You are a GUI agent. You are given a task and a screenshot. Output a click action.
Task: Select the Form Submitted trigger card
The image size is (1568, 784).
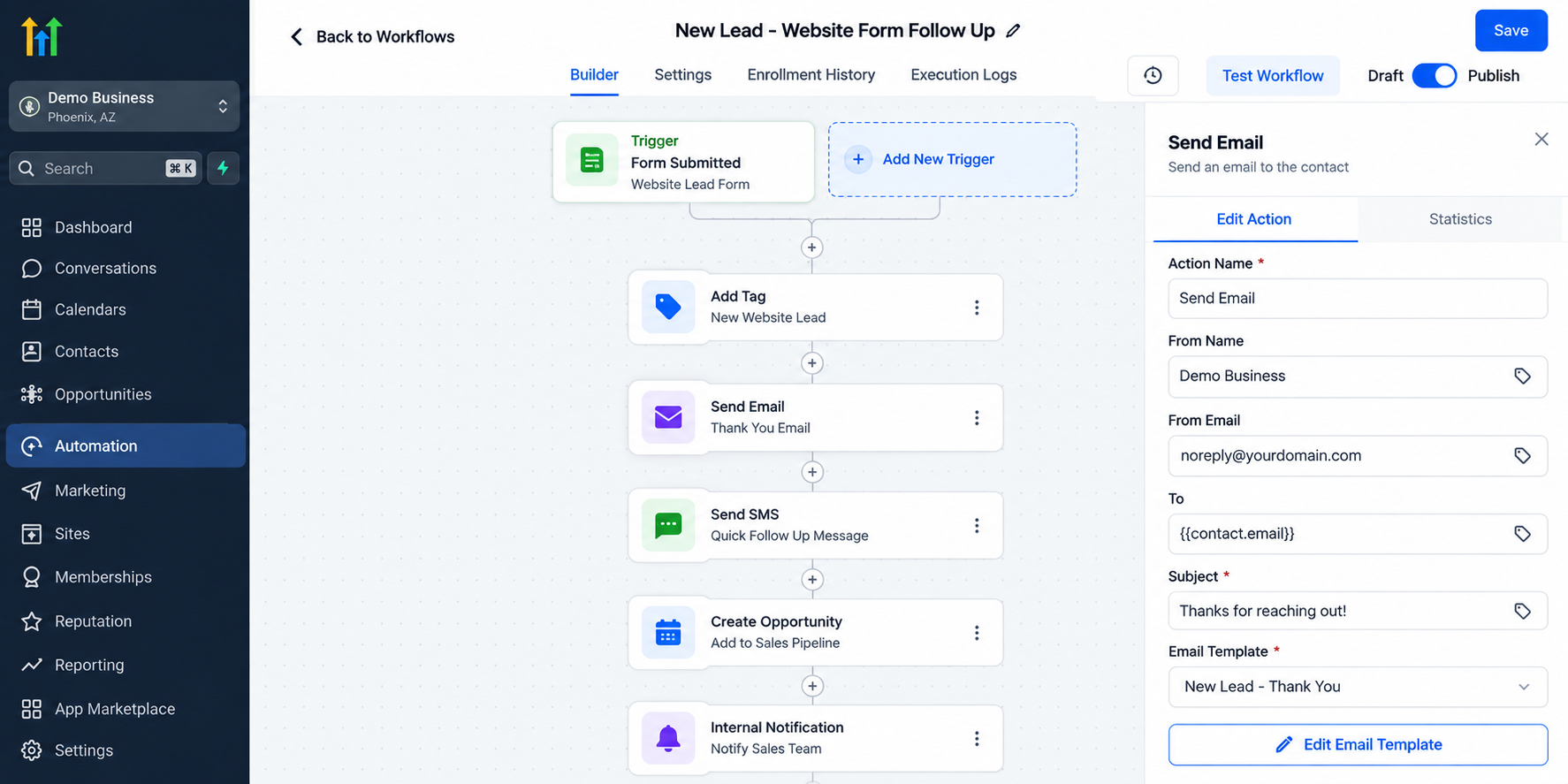point(683,162)
